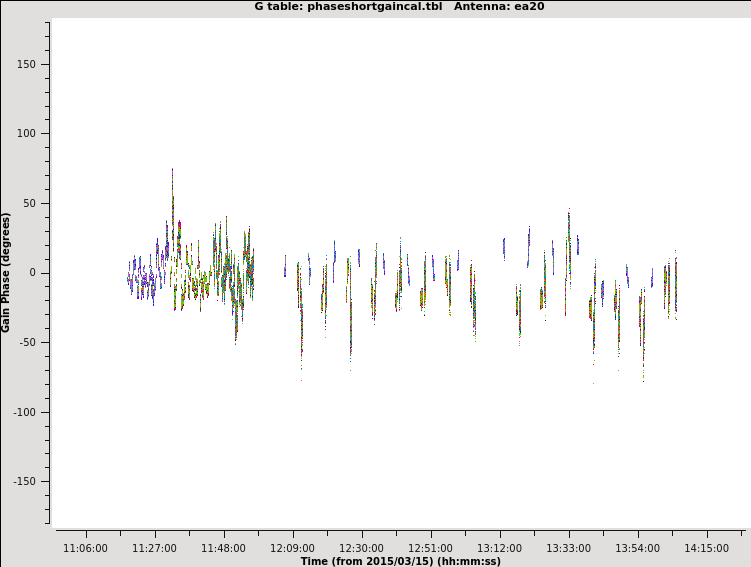Select the -50 y-axis tick label
This screenshot has width=751, height=567.
tap(26, 342)
